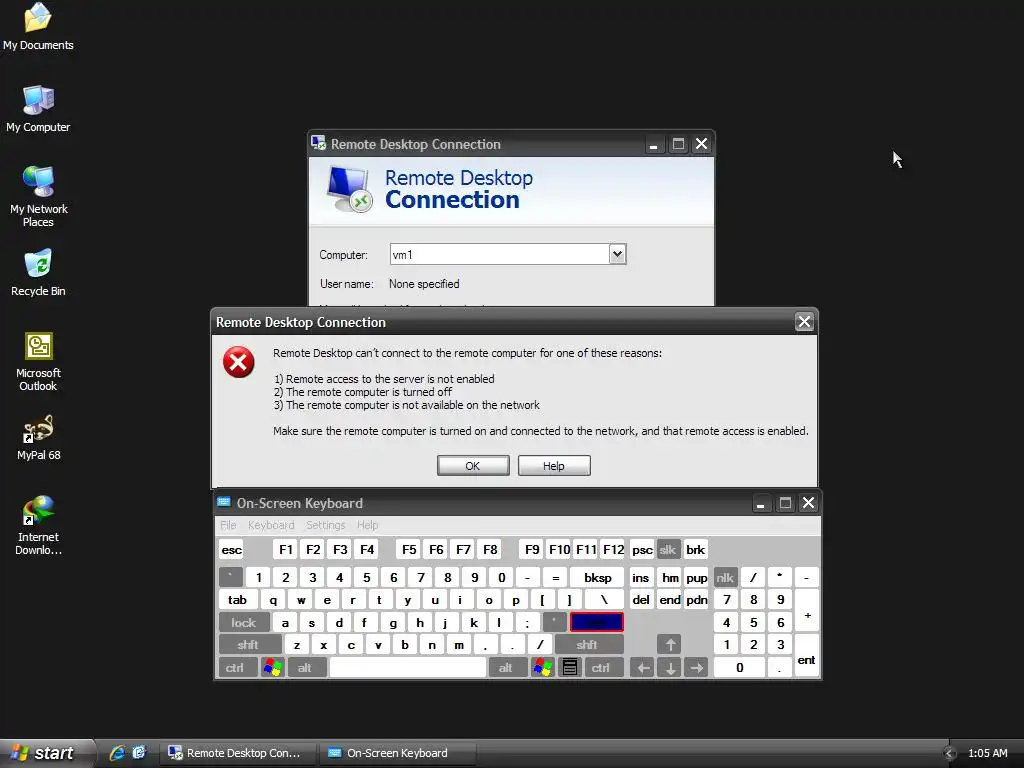This screenshot has height=768, width=1024.
Task: Open the Settings menu in On-Screen Keyboard
Action: pyautogui.click(x=325, y=525)
